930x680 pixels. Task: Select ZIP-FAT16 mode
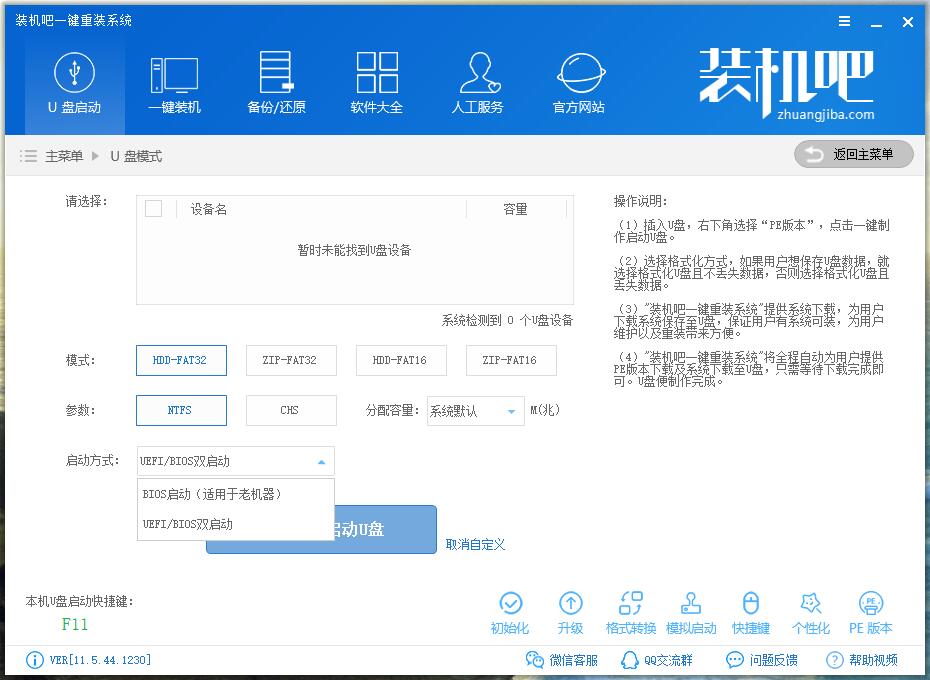tap(511, 360)
